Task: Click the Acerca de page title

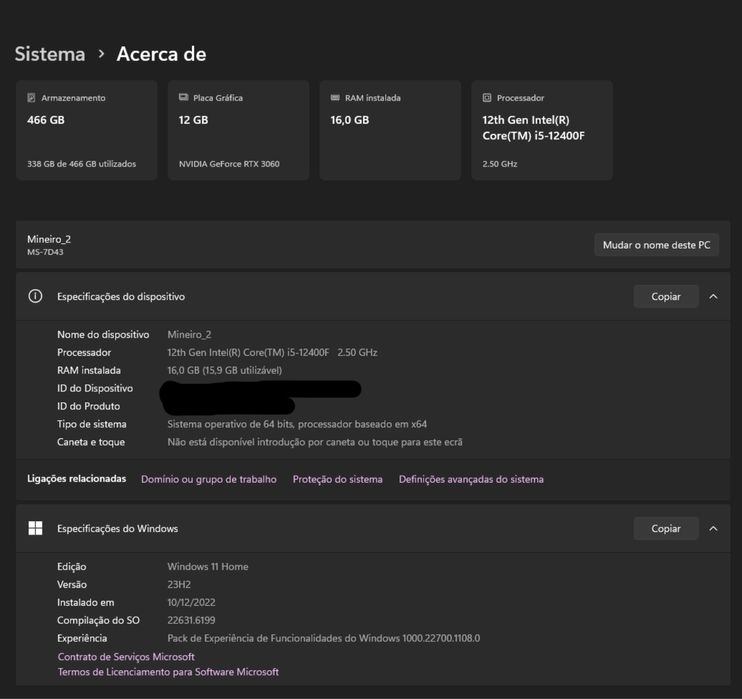Action: pyautogui.click(x=161, y=54)
